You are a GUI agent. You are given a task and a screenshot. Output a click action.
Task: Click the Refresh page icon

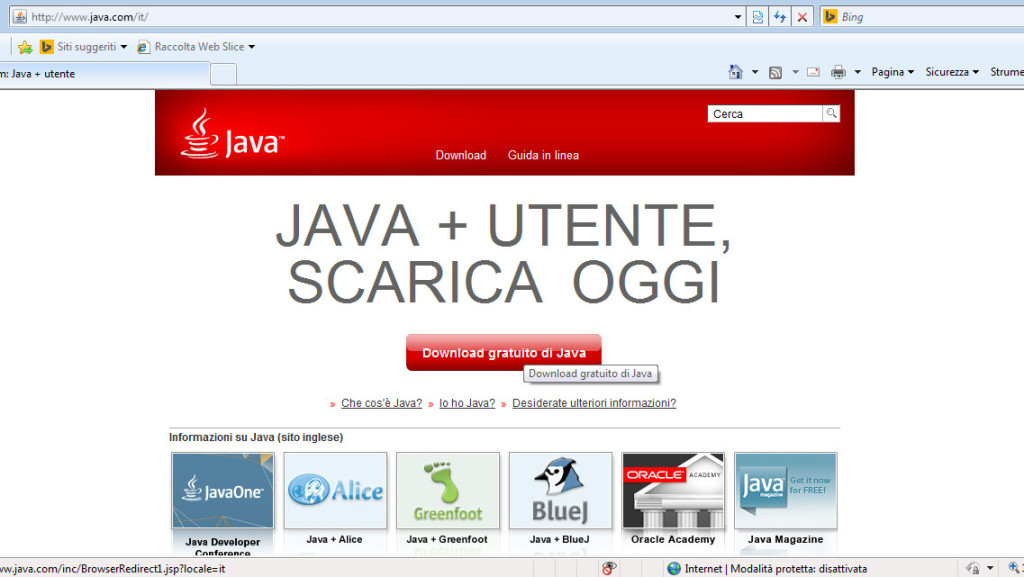780,17
